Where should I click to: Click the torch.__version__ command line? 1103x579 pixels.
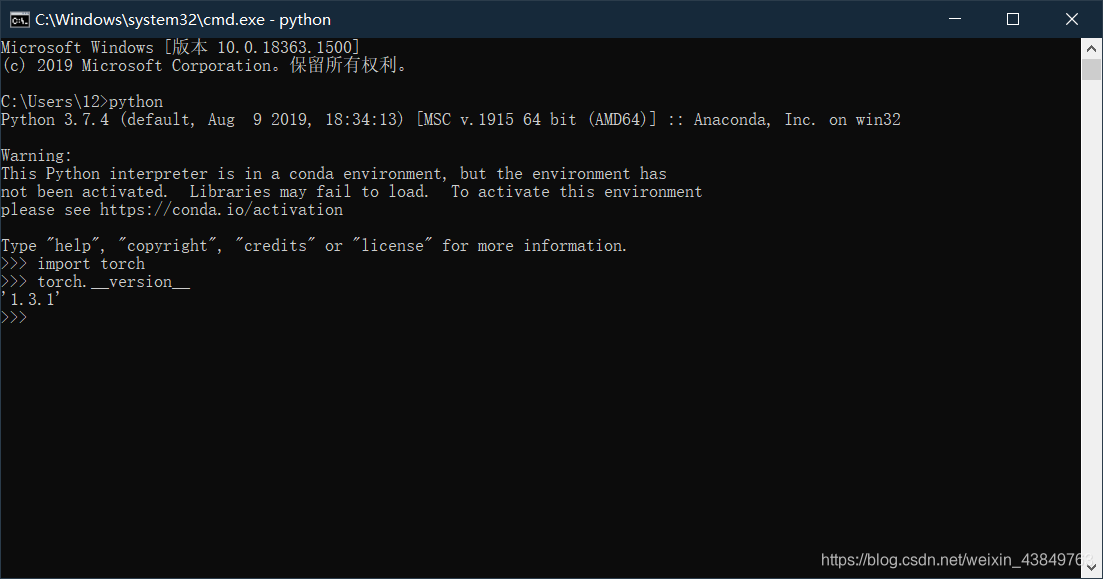coord(96,281)
